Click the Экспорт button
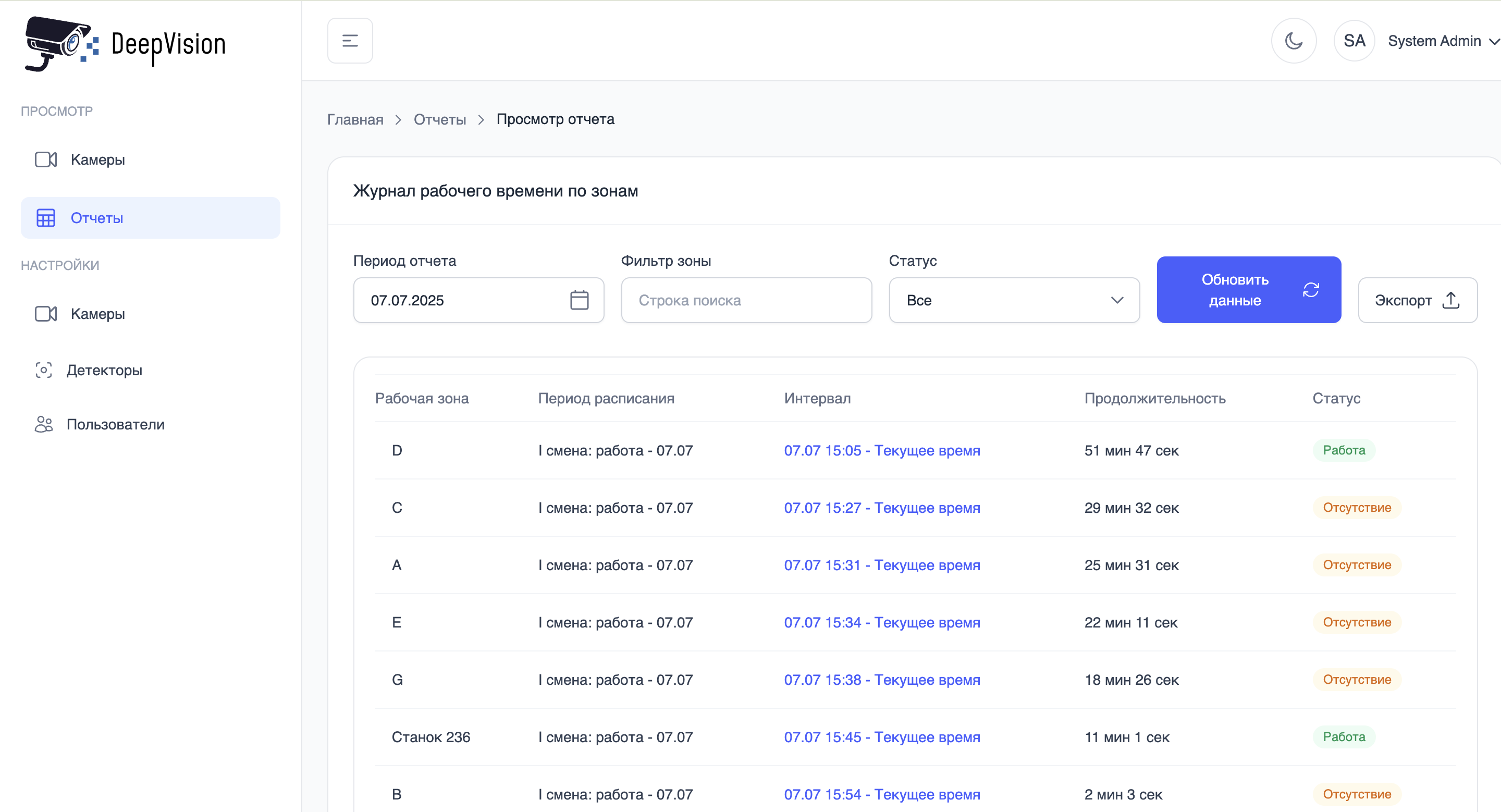The width and height of the screenshot is (1501, 812). [x=1417, y=300]
